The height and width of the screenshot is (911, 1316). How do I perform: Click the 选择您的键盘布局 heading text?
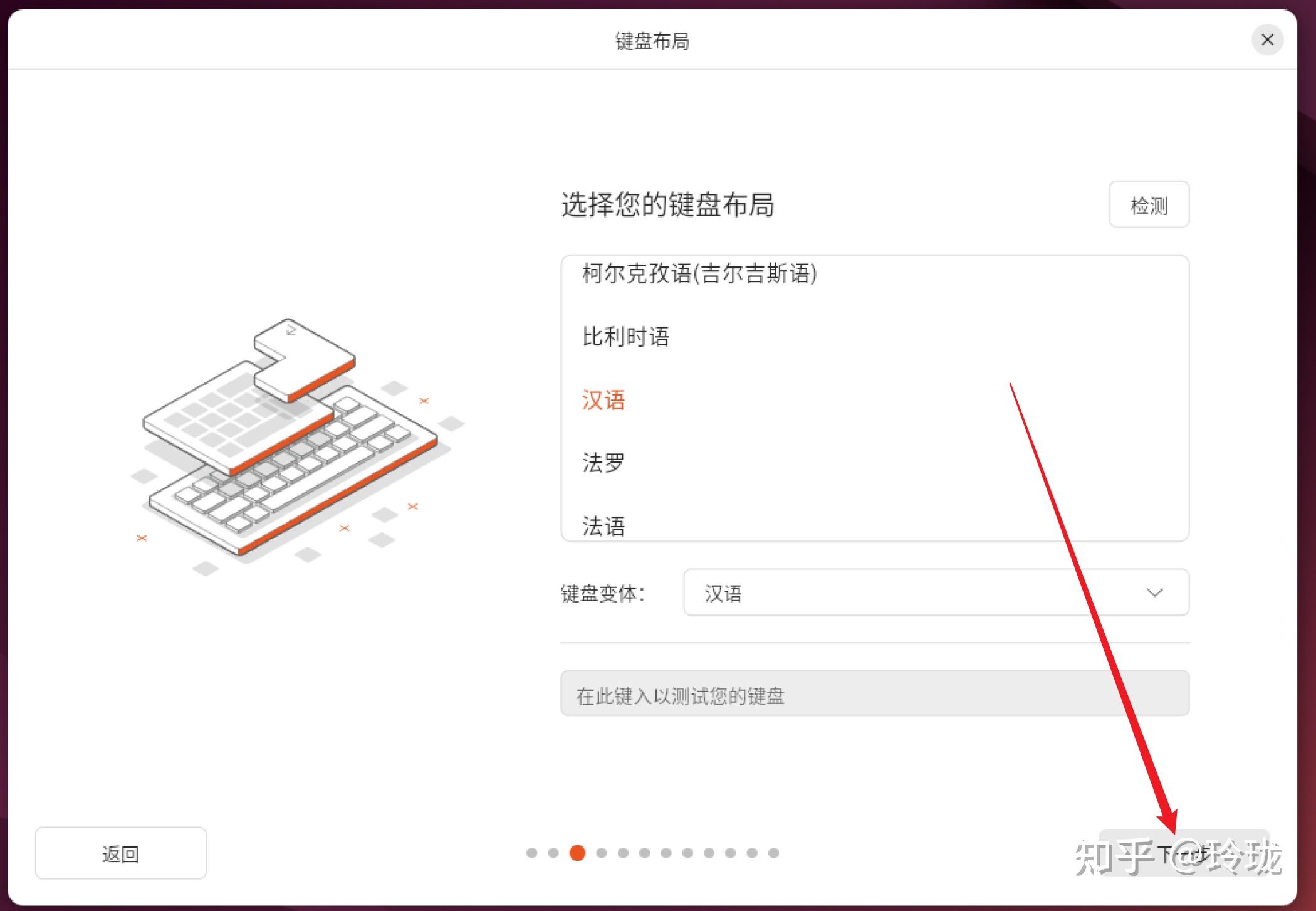click(667, 205)
